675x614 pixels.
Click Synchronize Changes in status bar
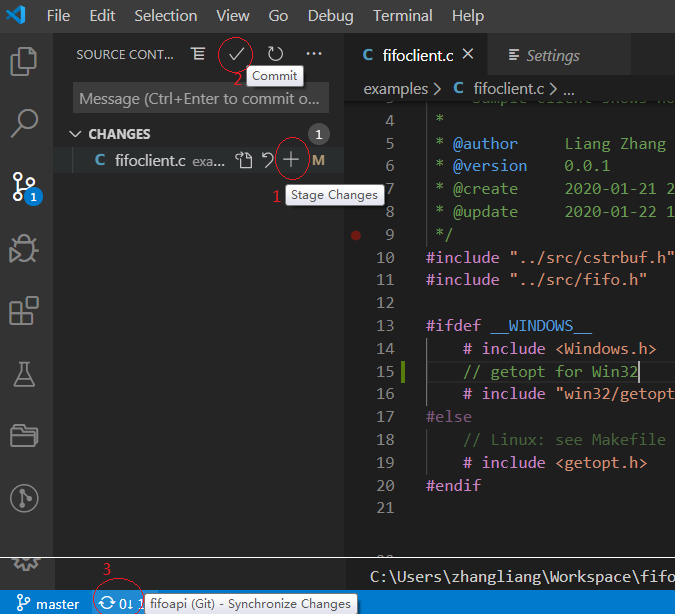119,604
